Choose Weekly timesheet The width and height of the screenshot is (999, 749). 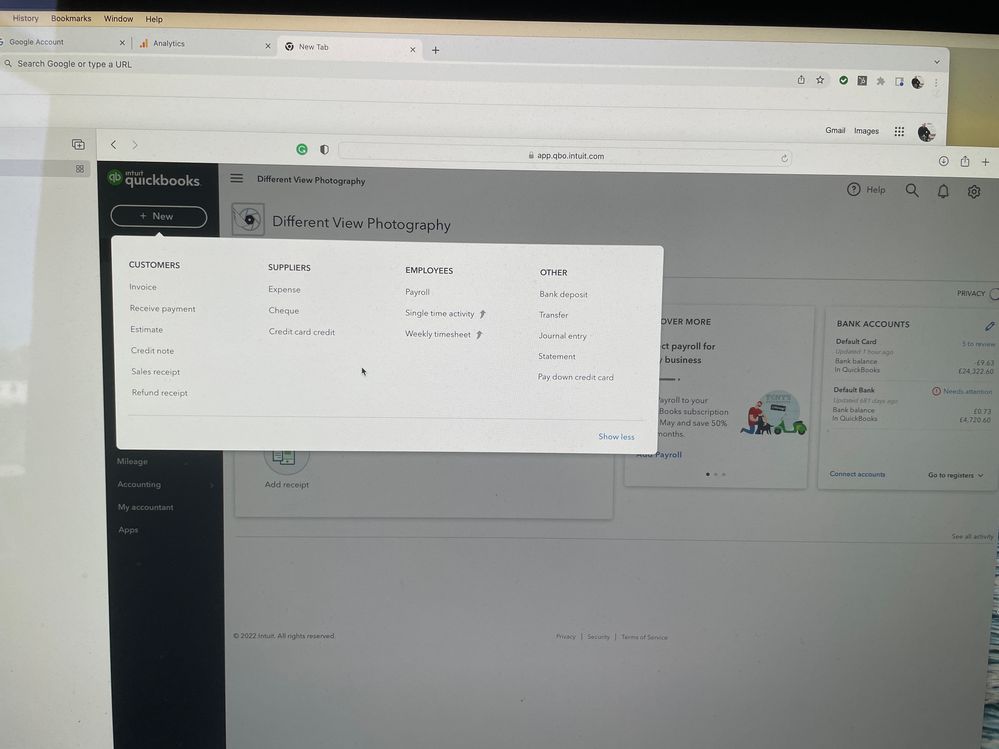(x=438, y=334)
